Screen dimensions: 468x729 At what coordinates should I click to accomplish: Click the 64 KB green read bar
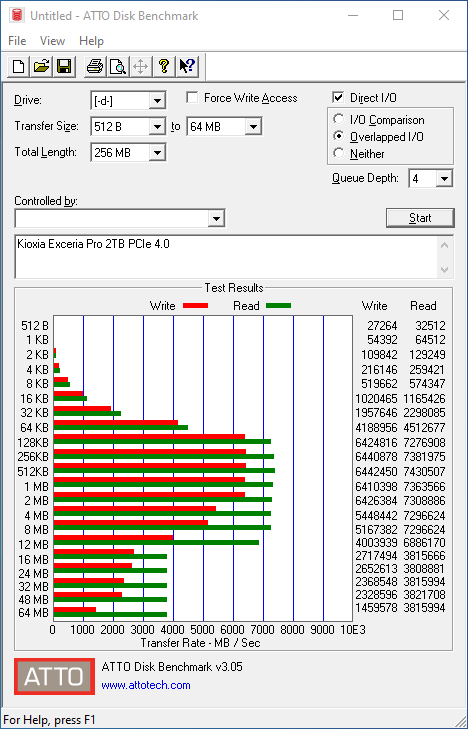[121, 427]
